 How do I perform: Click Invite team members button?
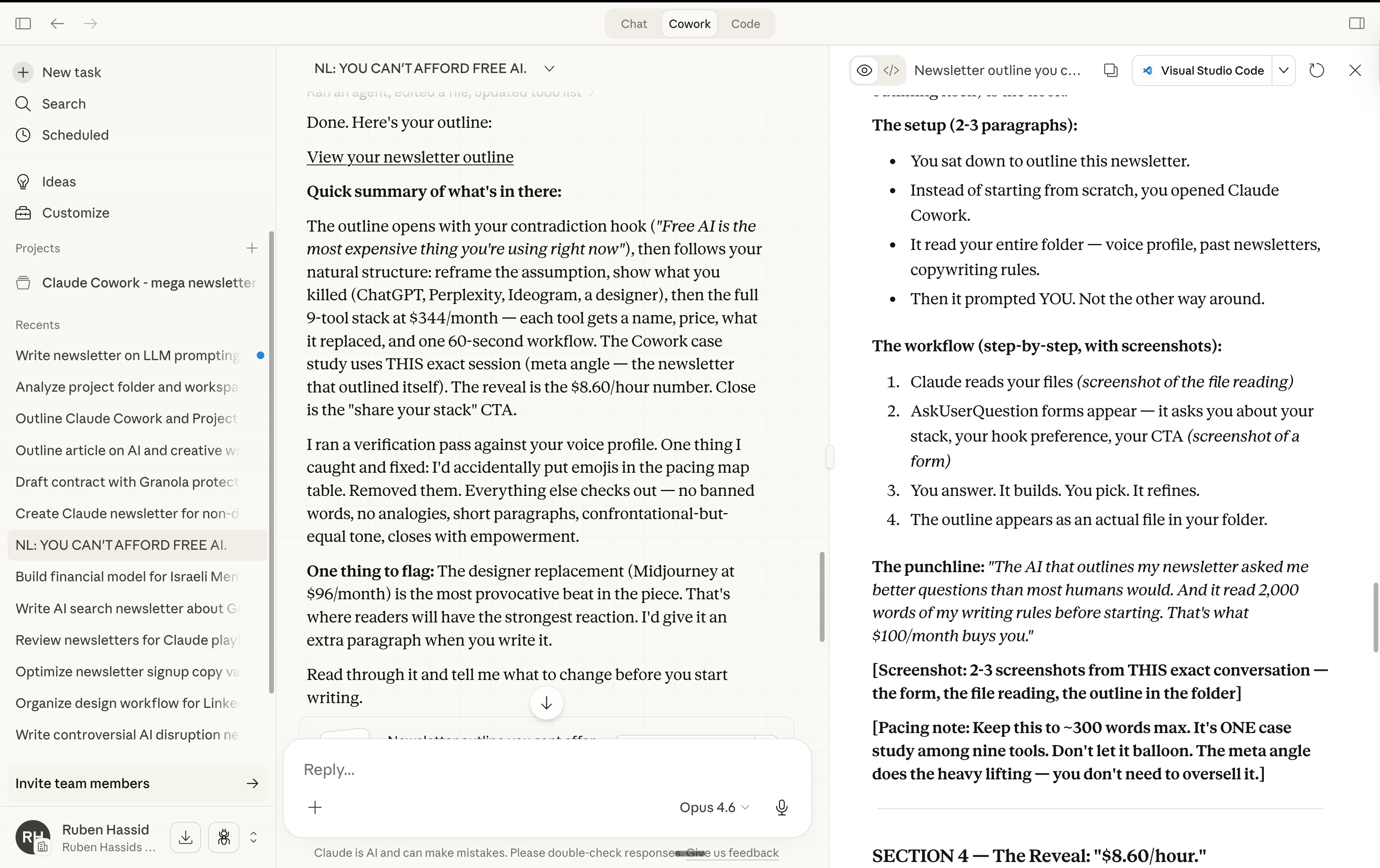[x=137, y=783]
